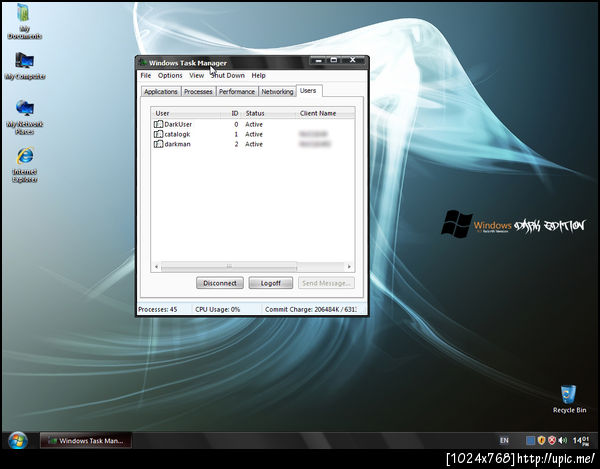Click the volume speaker tray icon
600x469 pixels.
tap(562, 441)
